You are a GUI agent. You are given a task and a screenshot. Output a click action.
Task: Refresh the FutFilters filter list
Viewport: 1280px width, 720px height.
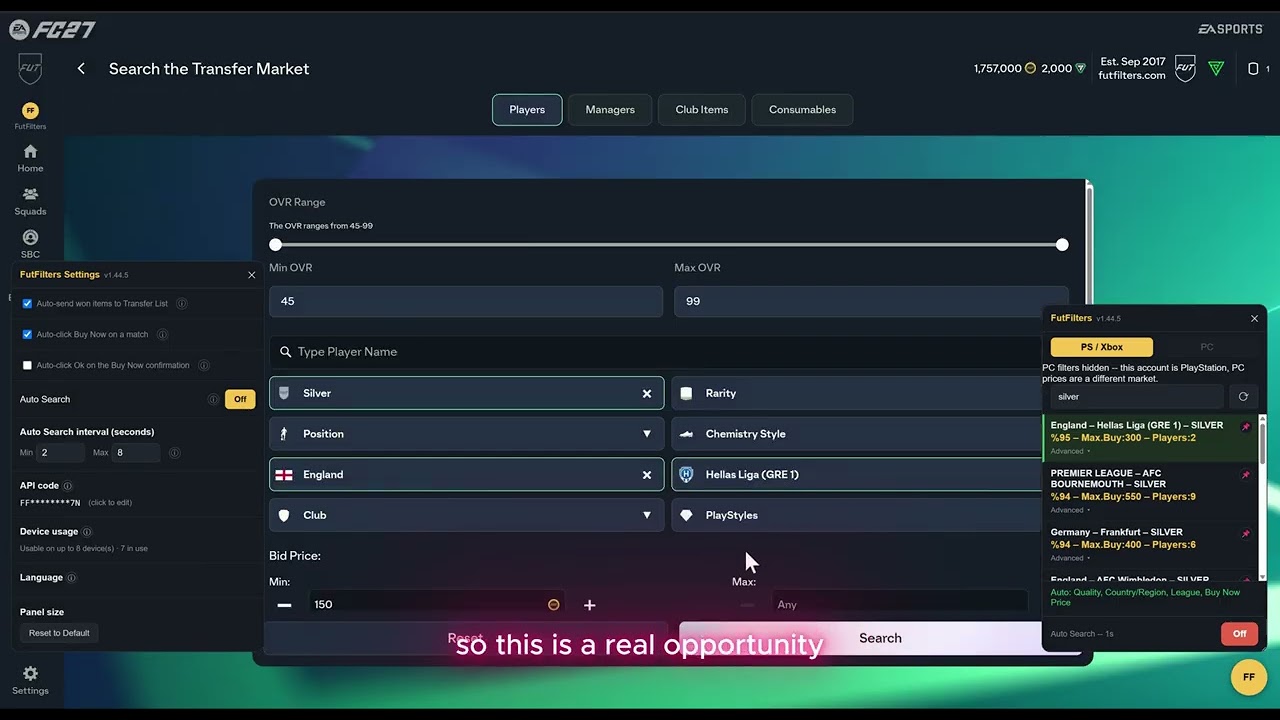pos(1243,397)
